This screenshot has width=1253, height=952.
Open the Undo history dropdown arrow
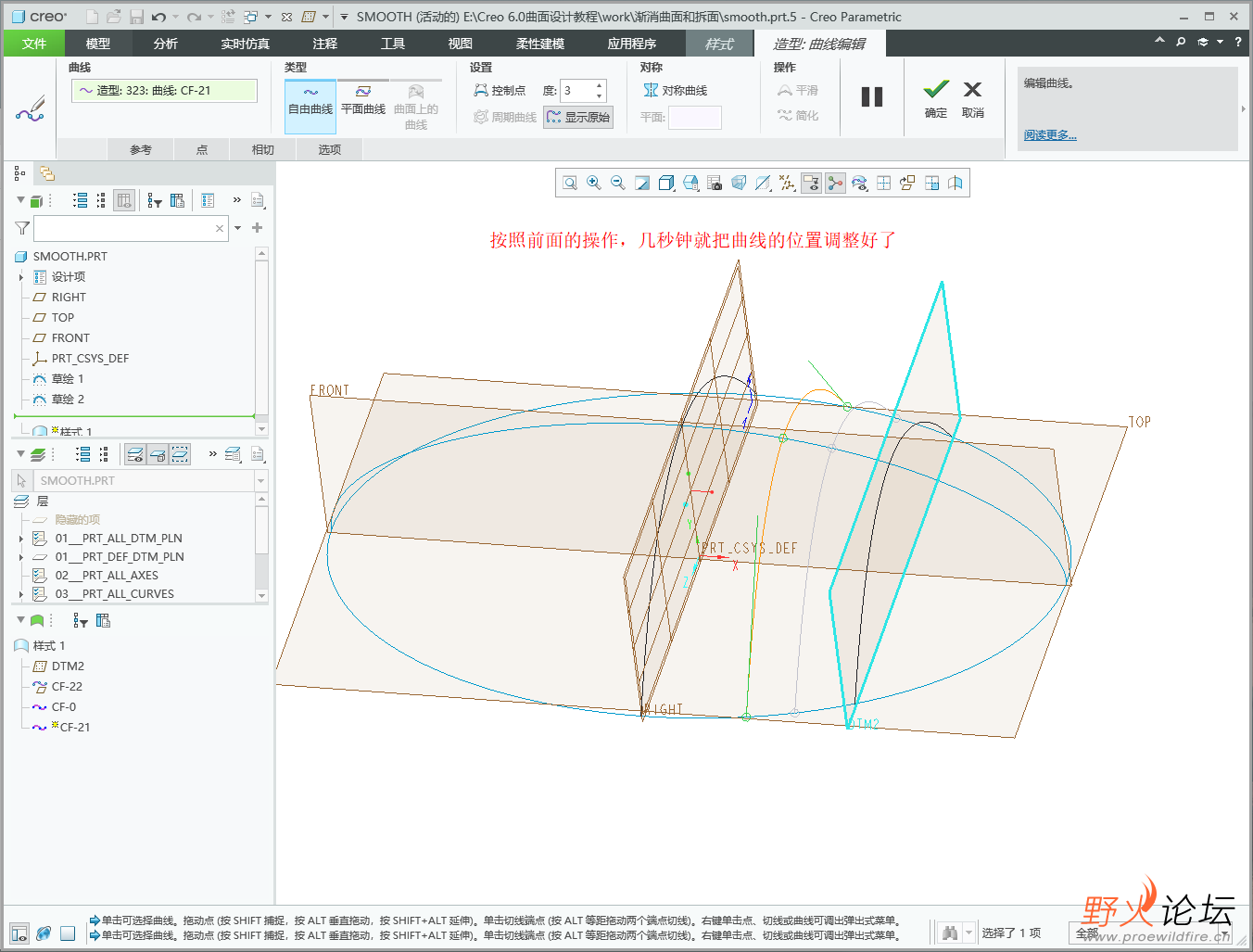point(174,17)
